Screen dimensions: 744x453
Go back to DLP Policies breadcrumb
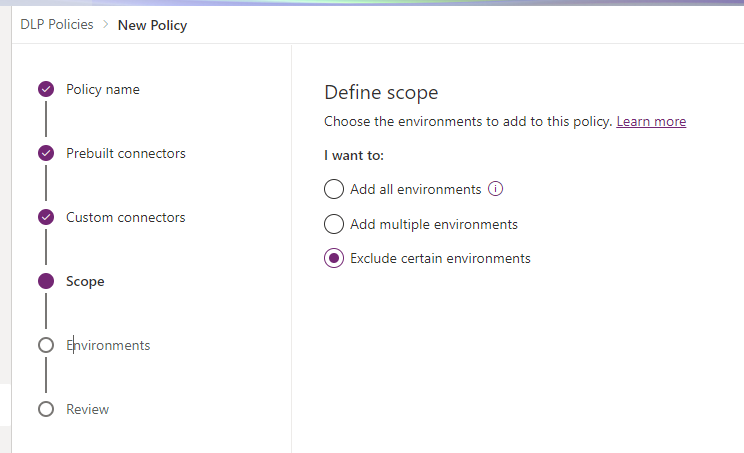click(55, 25)
